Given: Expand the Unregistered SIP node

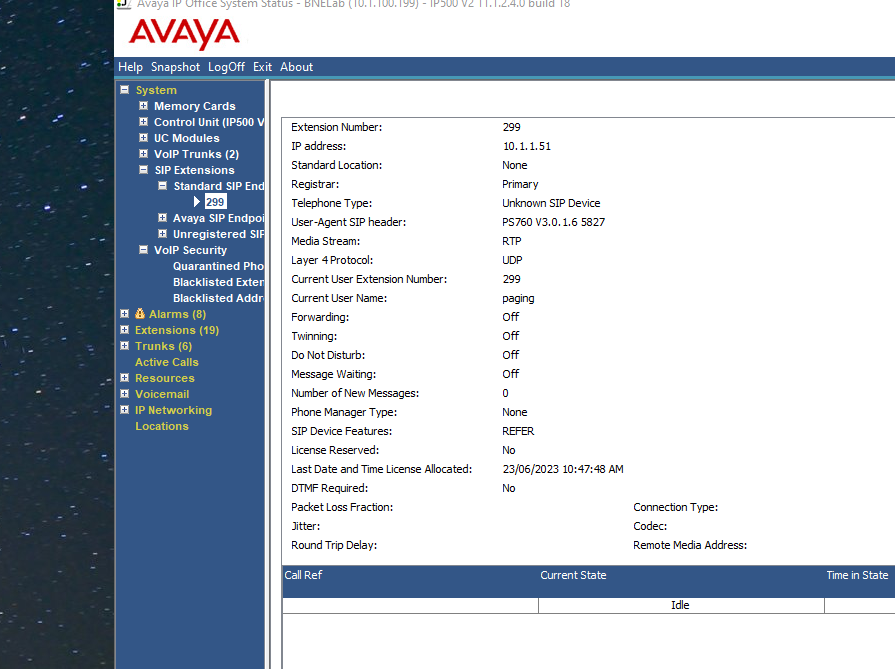Looking at the screenshot, I should 163,233.
